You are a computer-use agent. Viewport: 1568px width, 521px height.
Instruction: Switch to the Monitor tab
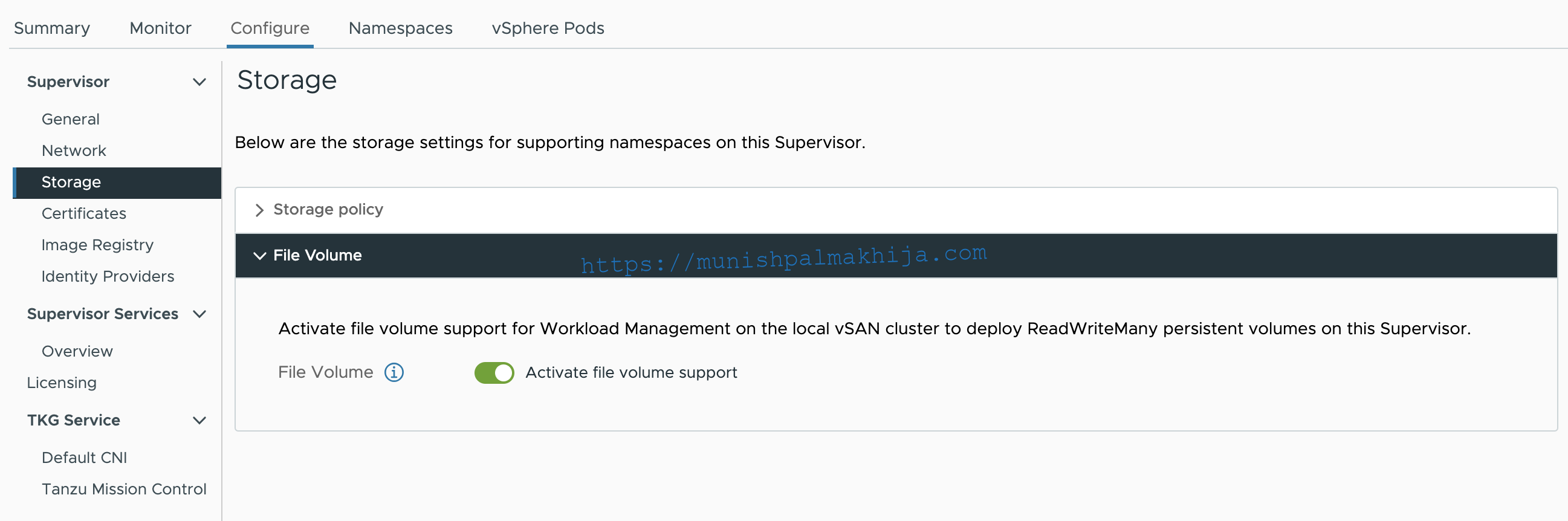pos(160,28)
